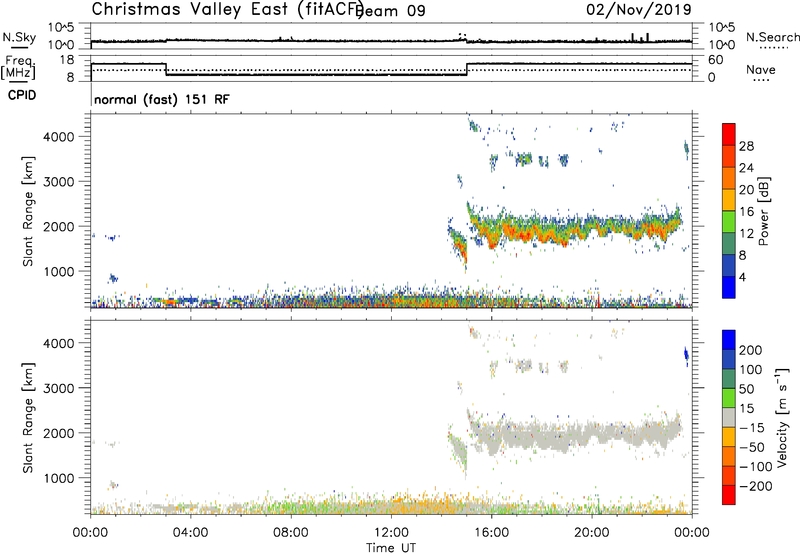Click the 'Beam 09' label
The image size is (800, 554).
pyautogui.click(x=392, y=10)
